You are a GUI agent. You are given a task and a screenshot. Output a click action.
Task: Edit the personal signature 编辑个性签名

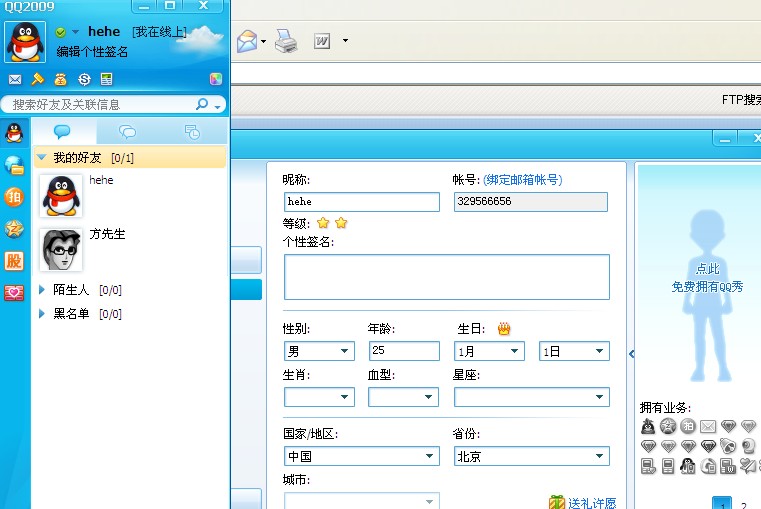pos(92,51)
